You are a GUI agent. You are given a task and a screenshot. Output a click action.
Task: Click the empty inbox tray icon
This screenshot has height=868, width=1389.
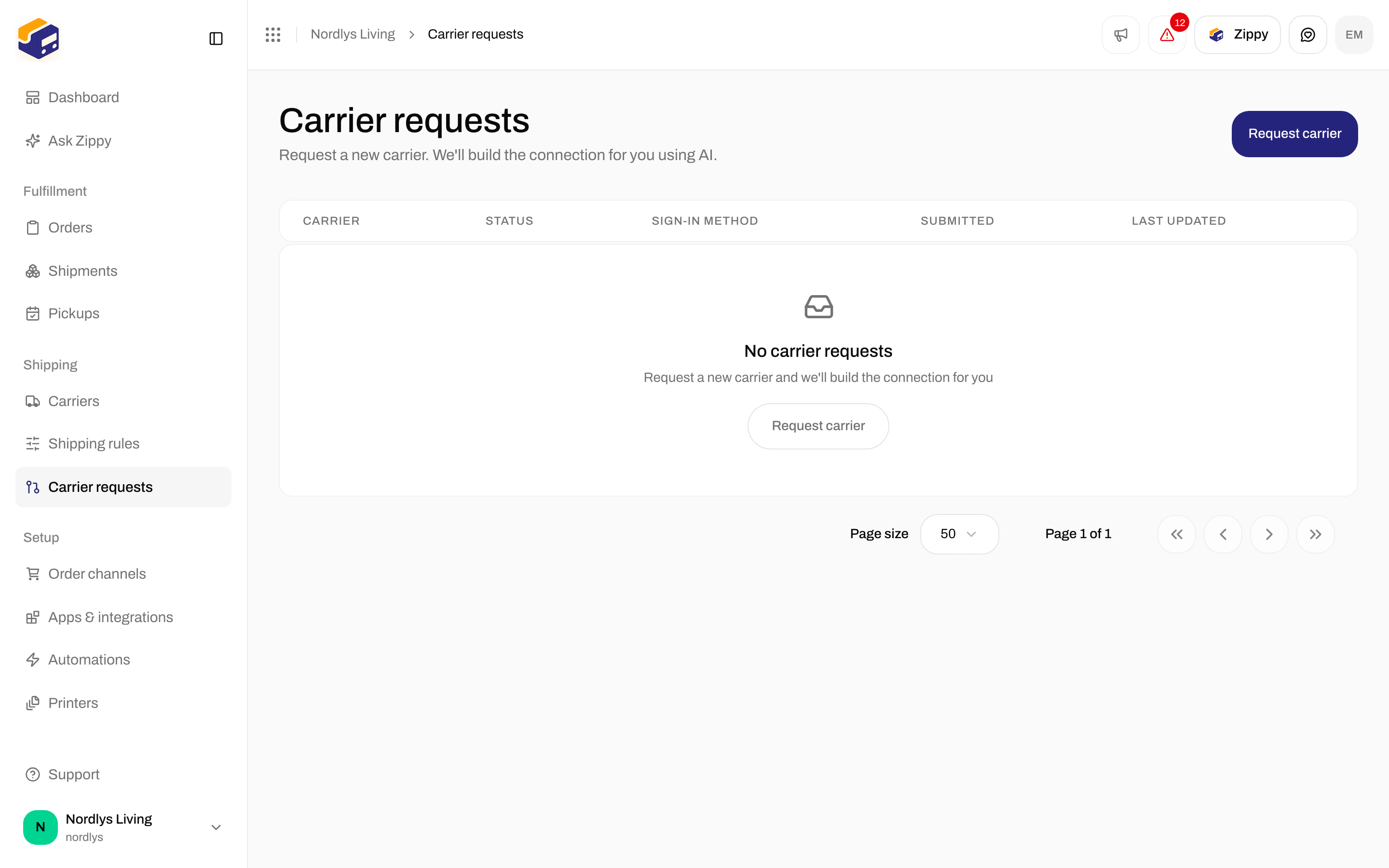point(818,307)
